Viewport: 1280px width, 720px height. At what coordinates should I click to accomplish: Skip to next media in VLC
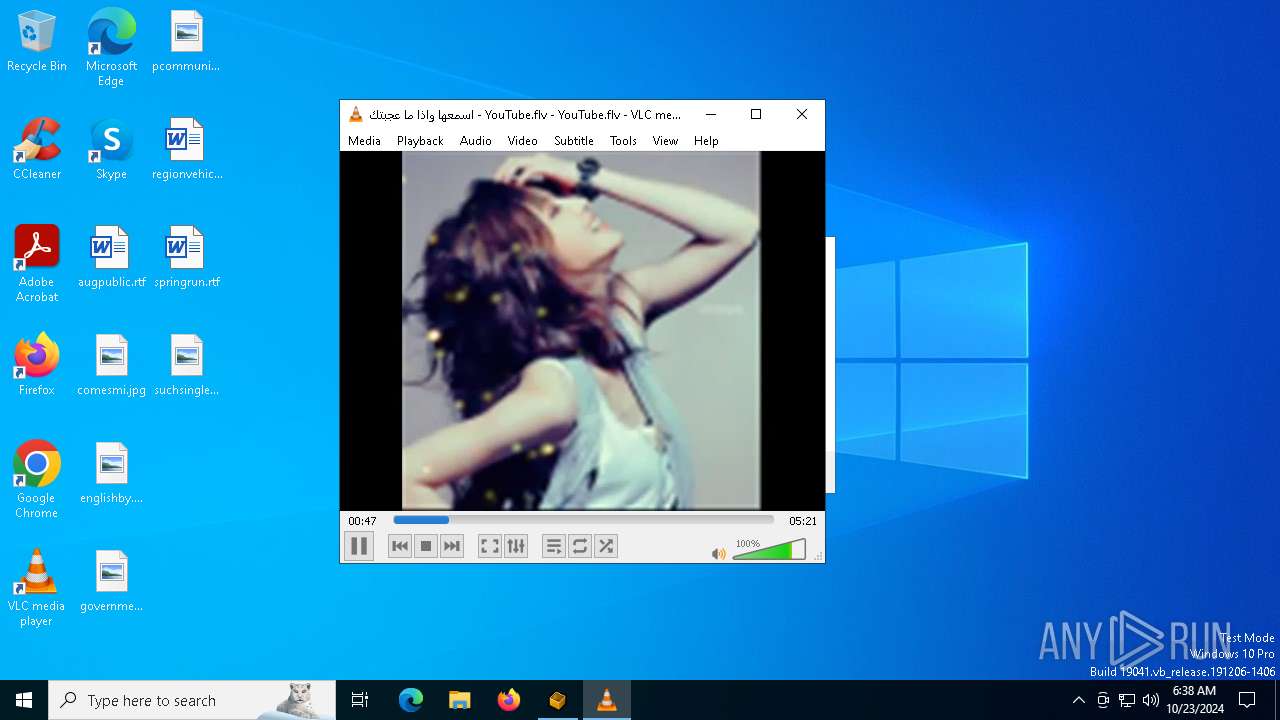tap(452, 546)
